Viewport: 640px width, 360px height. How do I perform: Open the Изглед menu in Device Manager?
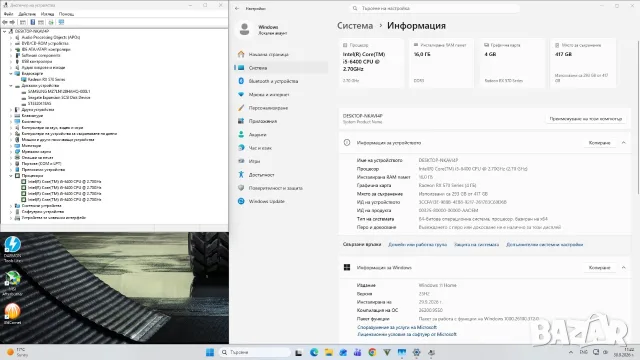[47, 14]
